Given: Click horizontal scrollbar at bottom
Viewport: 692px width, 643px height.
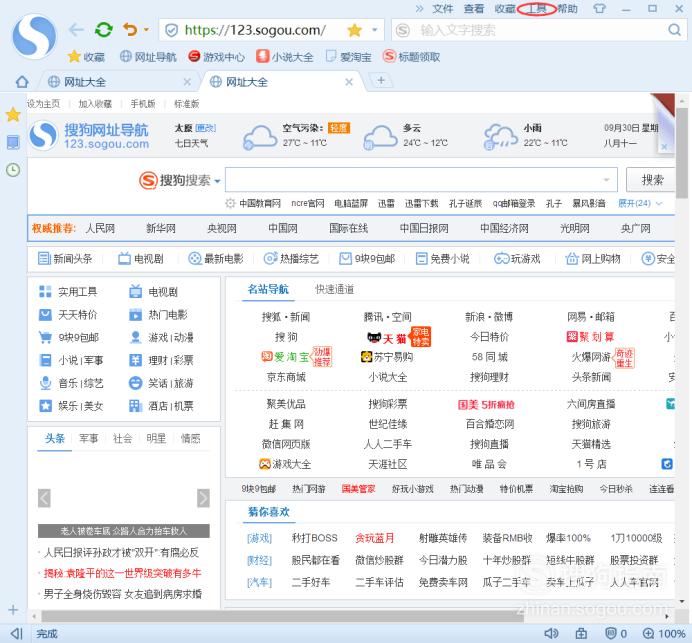Looking at the screenshot, I should coord(282,616).
